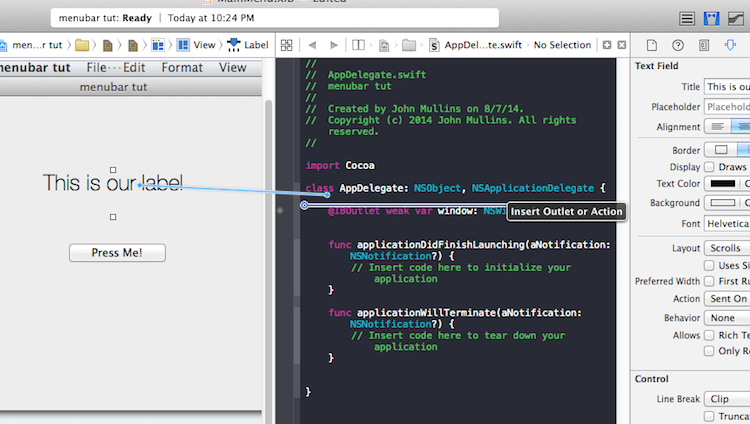The height and width of the screenshot is (424, 750).
Task: Select the Attributes inspector icon
Action: pos(730,45)
